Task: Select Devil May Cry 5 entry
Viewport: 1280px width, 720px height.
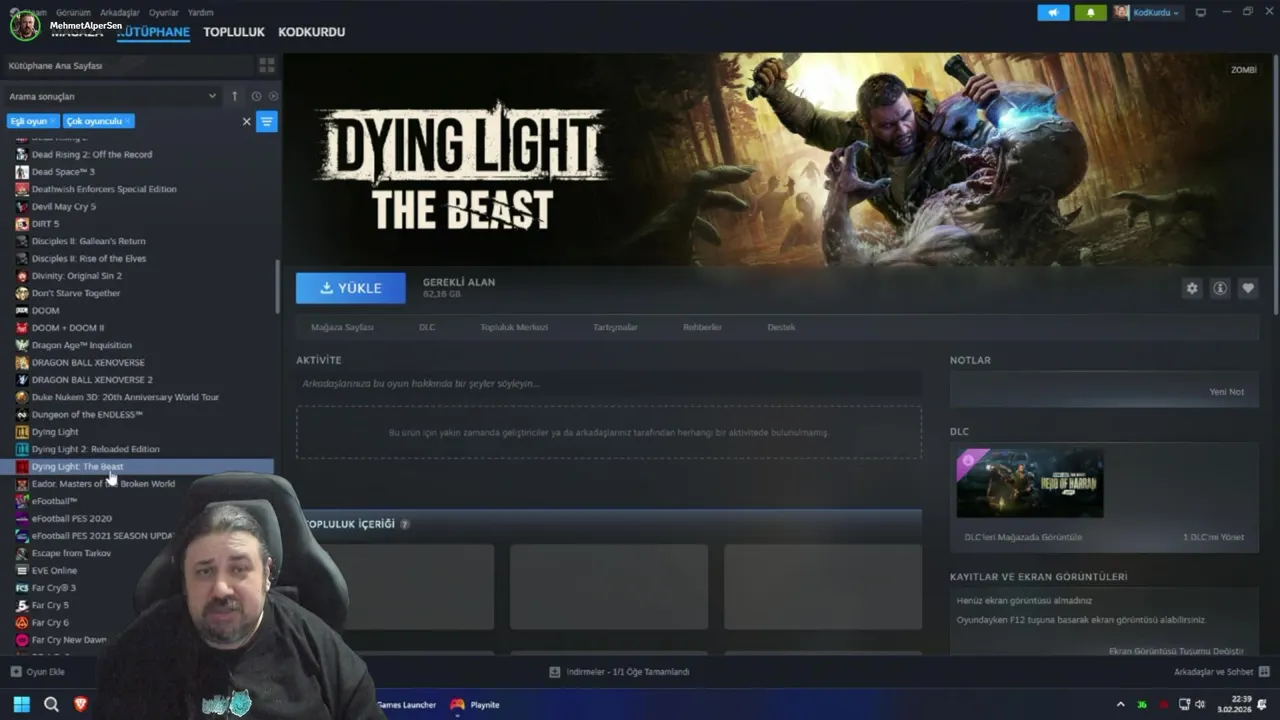Action: pyautogui.click(x=64, y=206)
